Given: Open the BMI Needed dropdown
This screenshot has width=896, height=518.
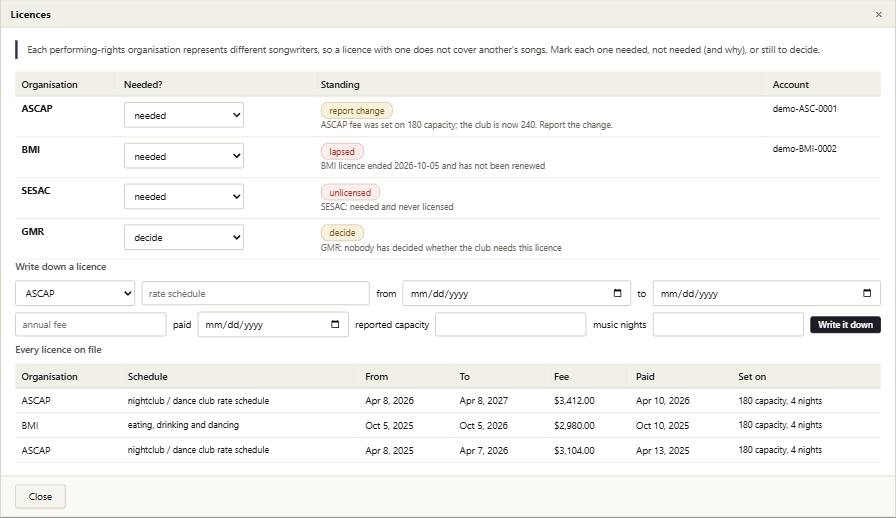Looking at the screenshot, I should click(x=183, y=156).
